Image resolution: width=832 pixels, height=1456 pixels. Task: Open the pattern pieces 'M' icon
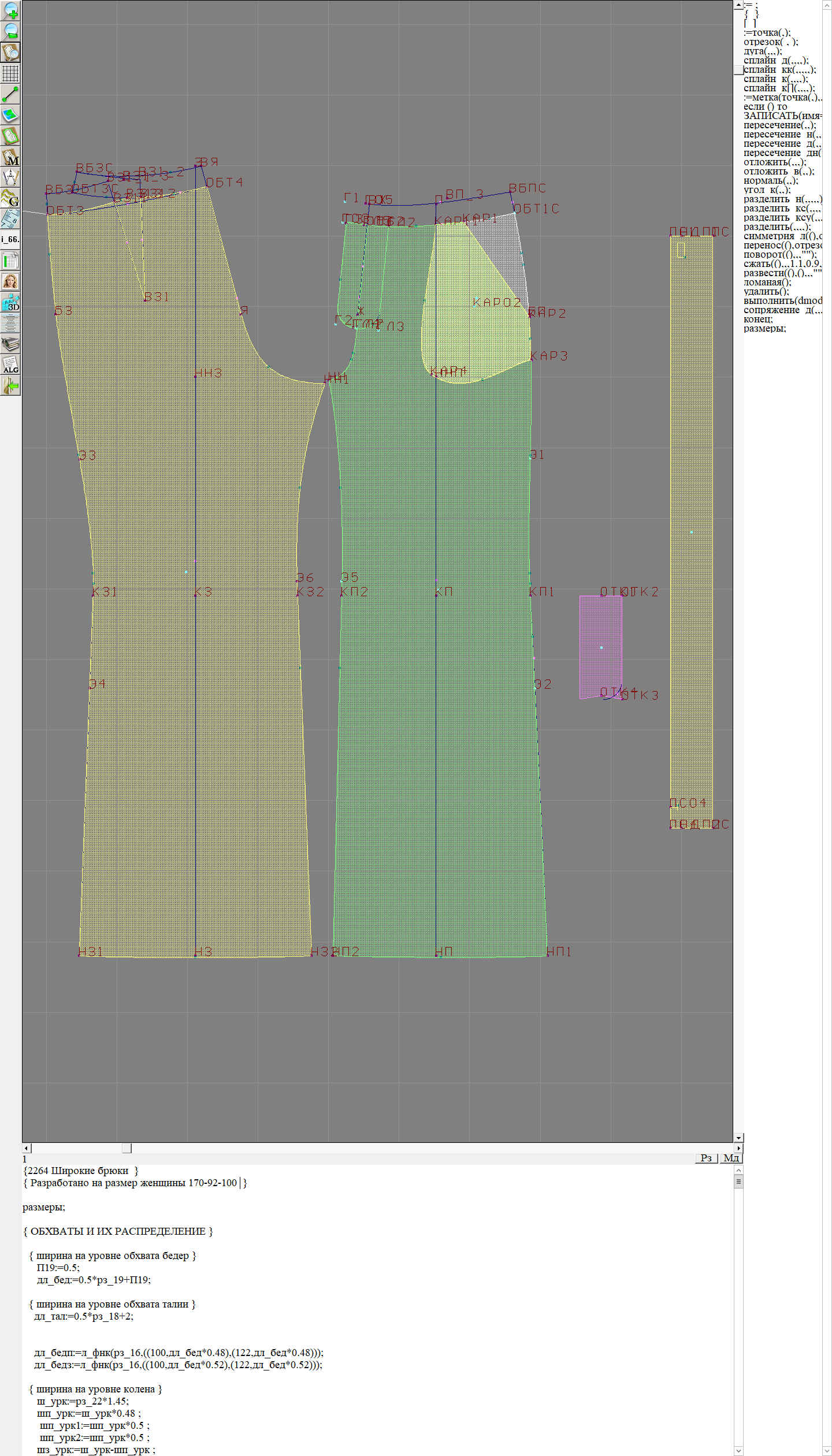click(10, 157)
